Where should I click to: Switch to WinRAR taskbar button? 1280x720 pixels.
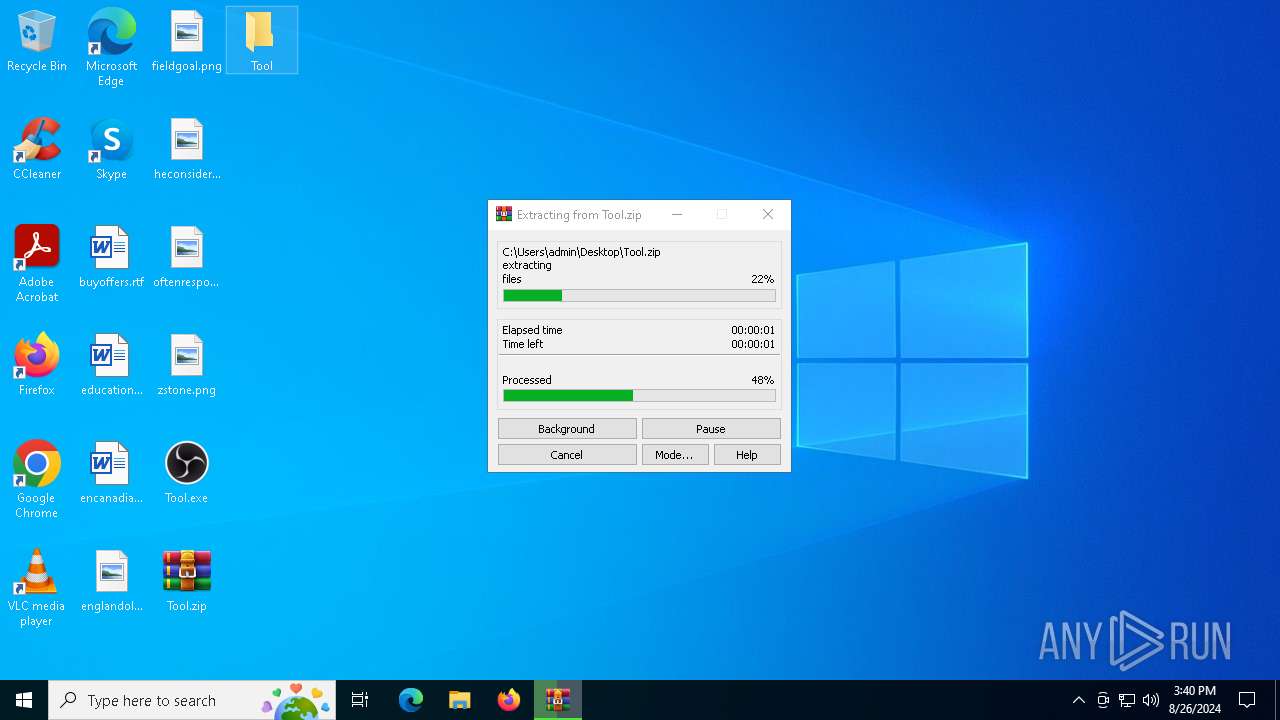point(558,700)
